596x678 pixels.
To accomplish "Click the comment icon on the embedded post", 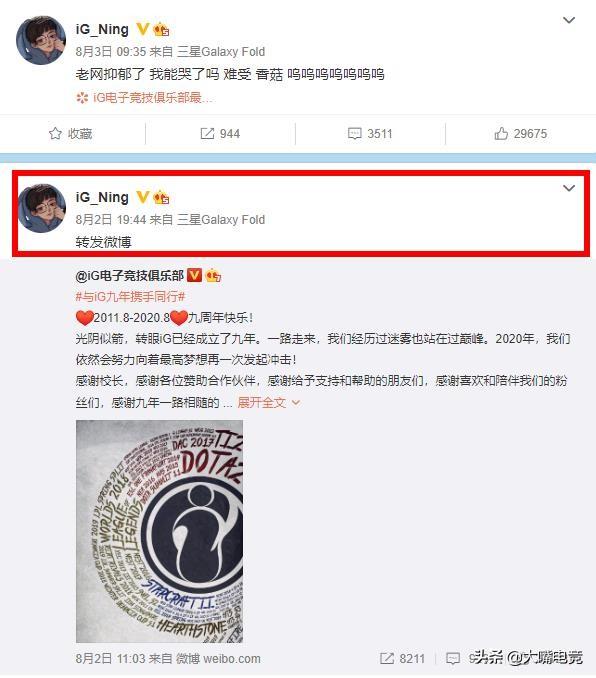I will pyautogui.click(x=453, y=659).
